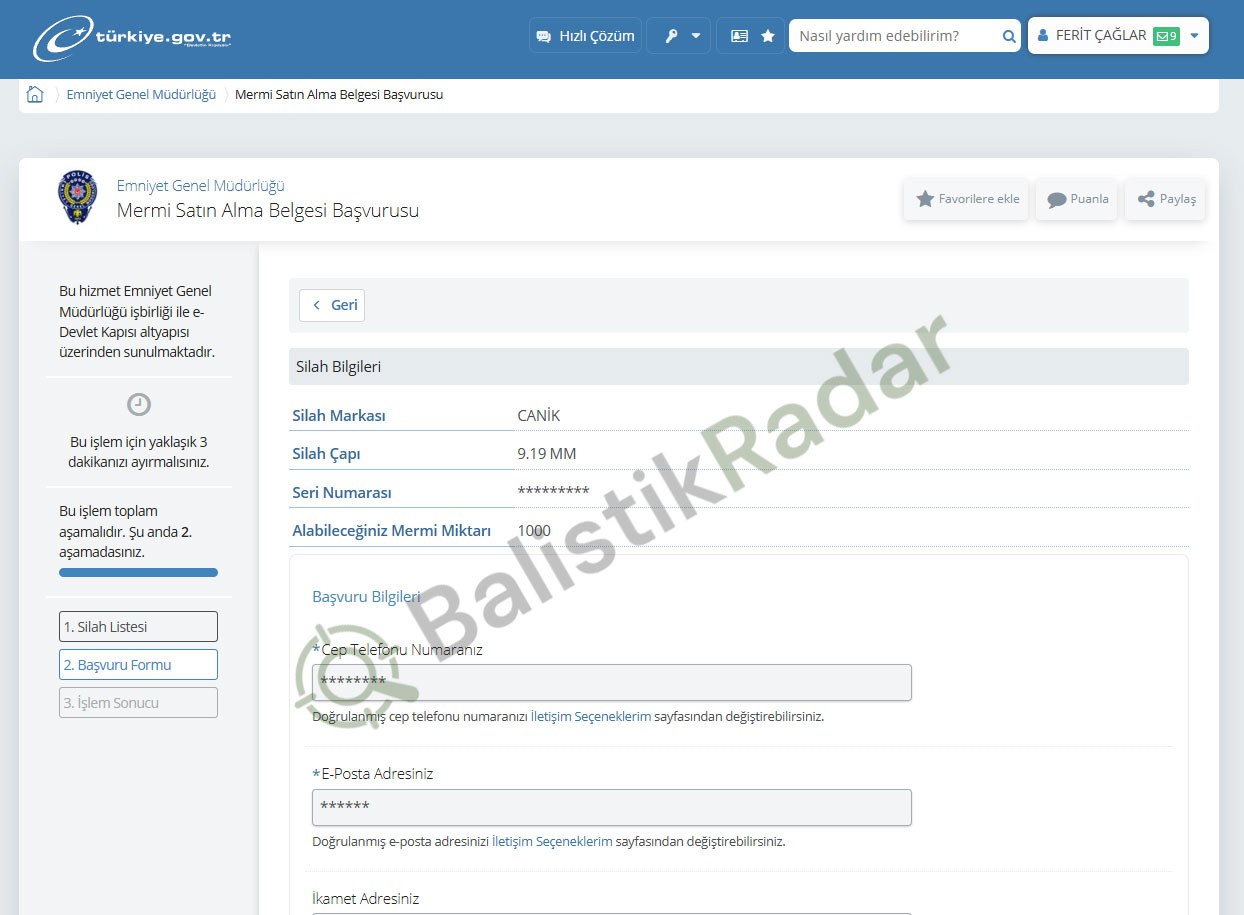
Task: Go back with the Geri button
Action: 332,305
